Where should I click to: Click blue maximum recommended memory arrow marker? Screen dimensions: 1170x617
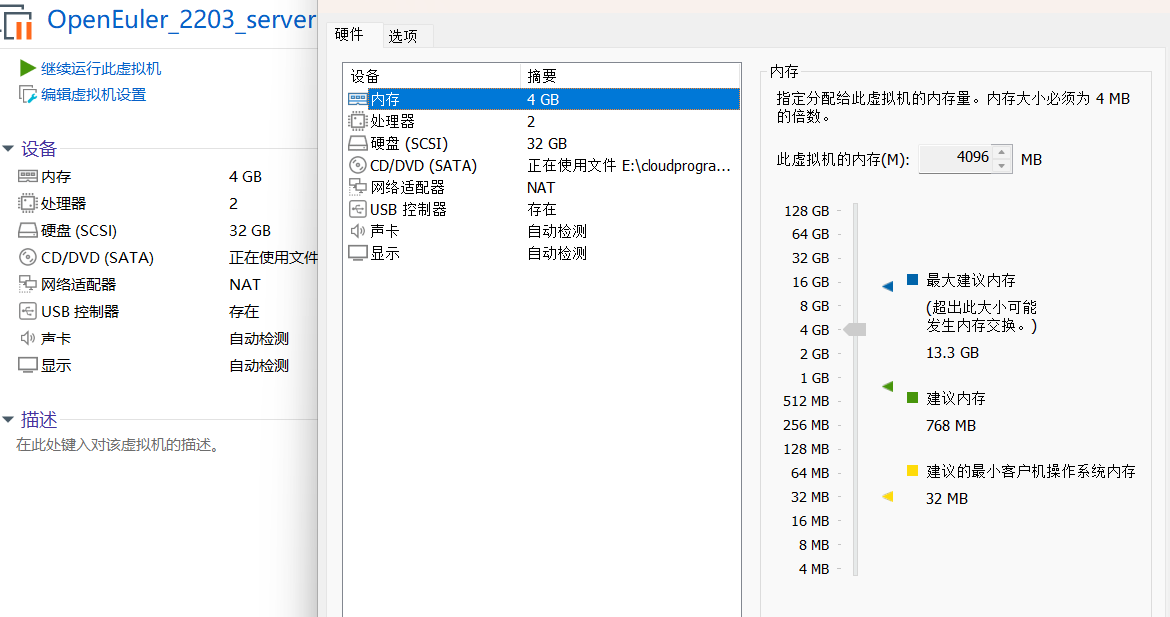pos(887,286)
